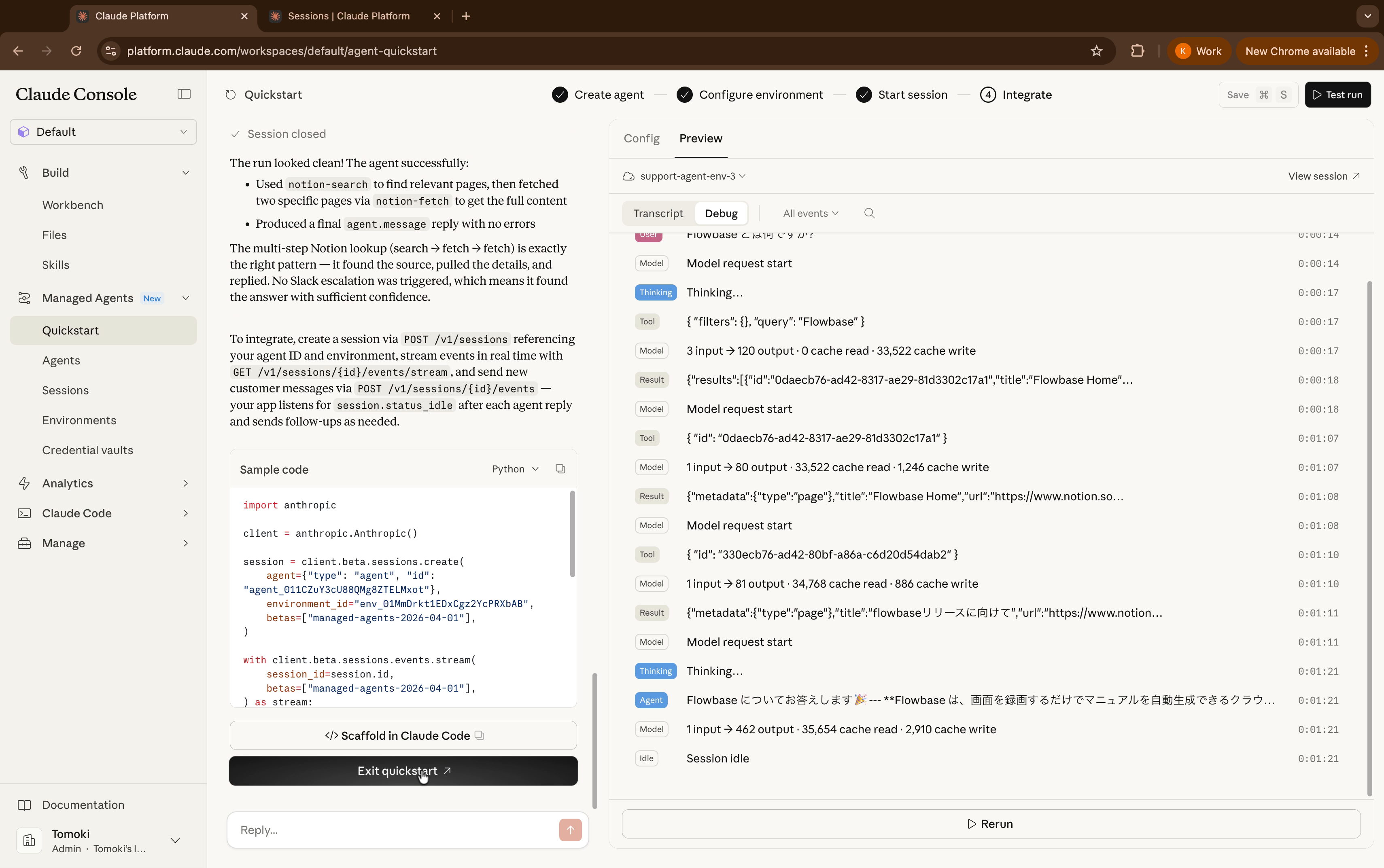Click the Exit quickstart button
1384x868 pixels.
point(403,771)
